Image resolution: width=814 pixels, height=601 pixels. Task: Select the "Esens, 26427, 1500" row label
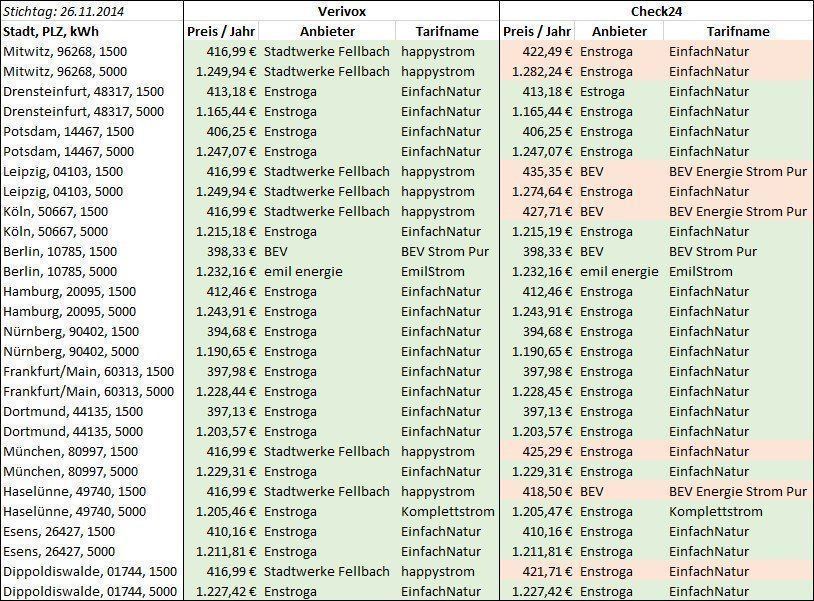59,531
